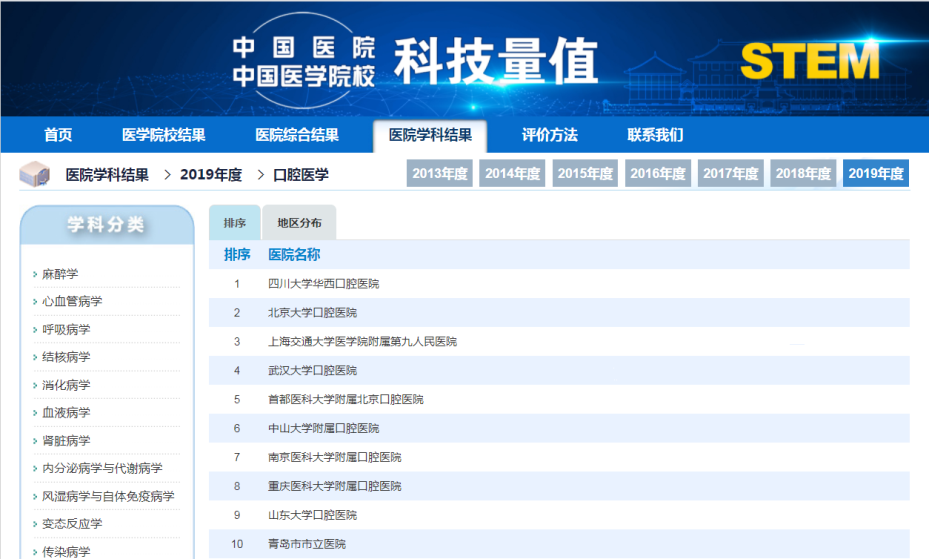Open the 联系我们 navigation link
The height and width of the screenshot is (559, 929).
(x=655, y=135)
